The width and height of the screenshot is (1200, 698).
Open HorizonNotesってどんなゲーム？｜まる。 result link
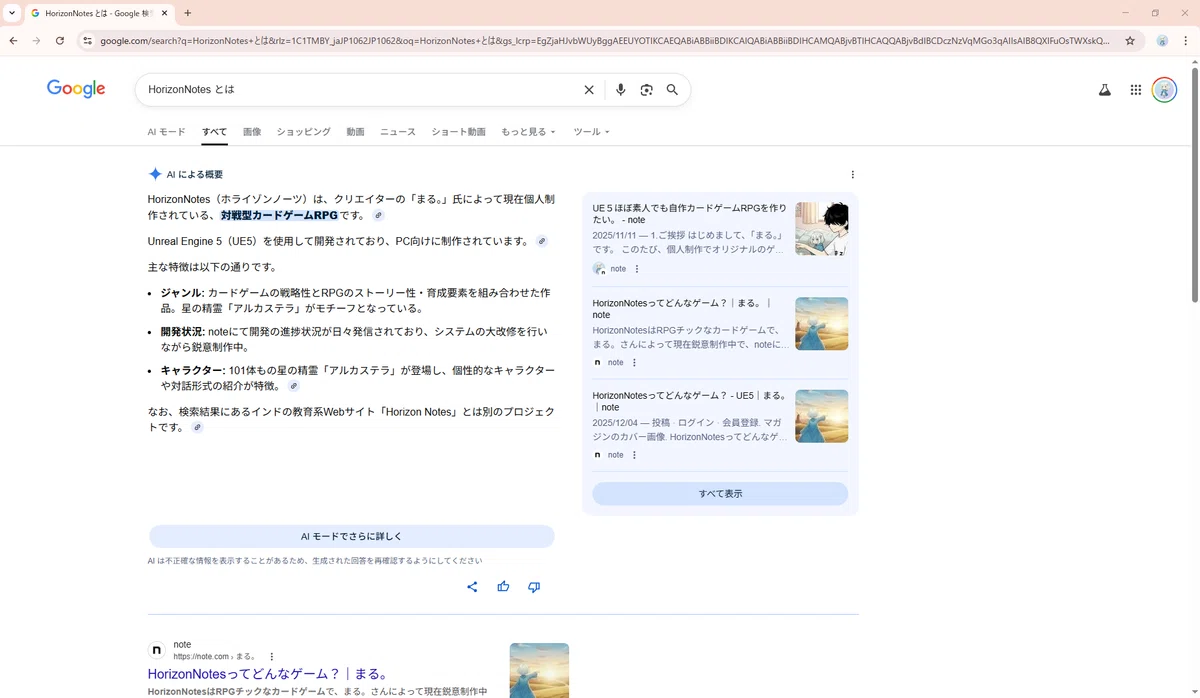coord(267,674)
